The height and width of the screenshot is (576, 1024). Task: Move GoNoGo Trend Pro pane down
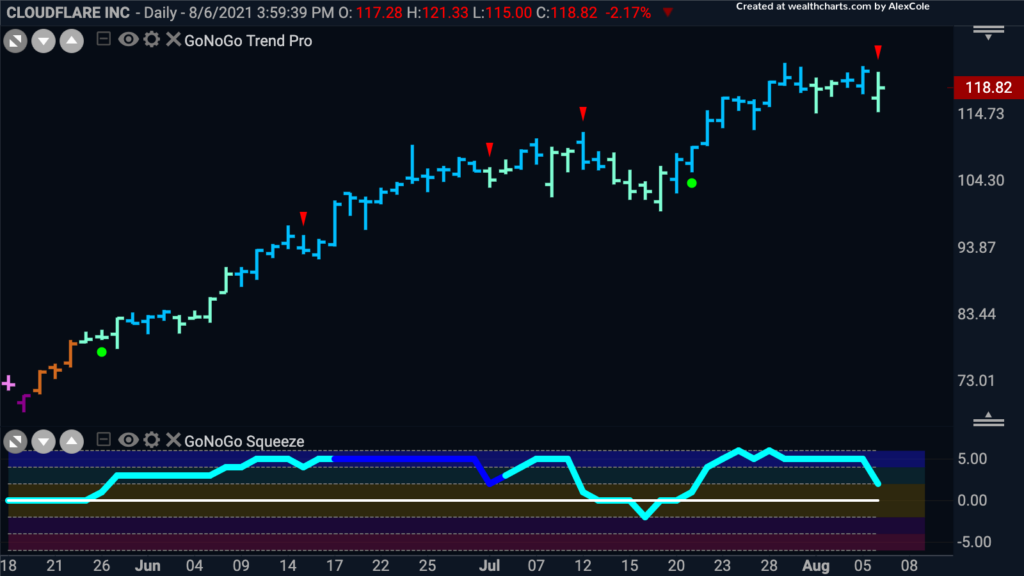[43, 42]
